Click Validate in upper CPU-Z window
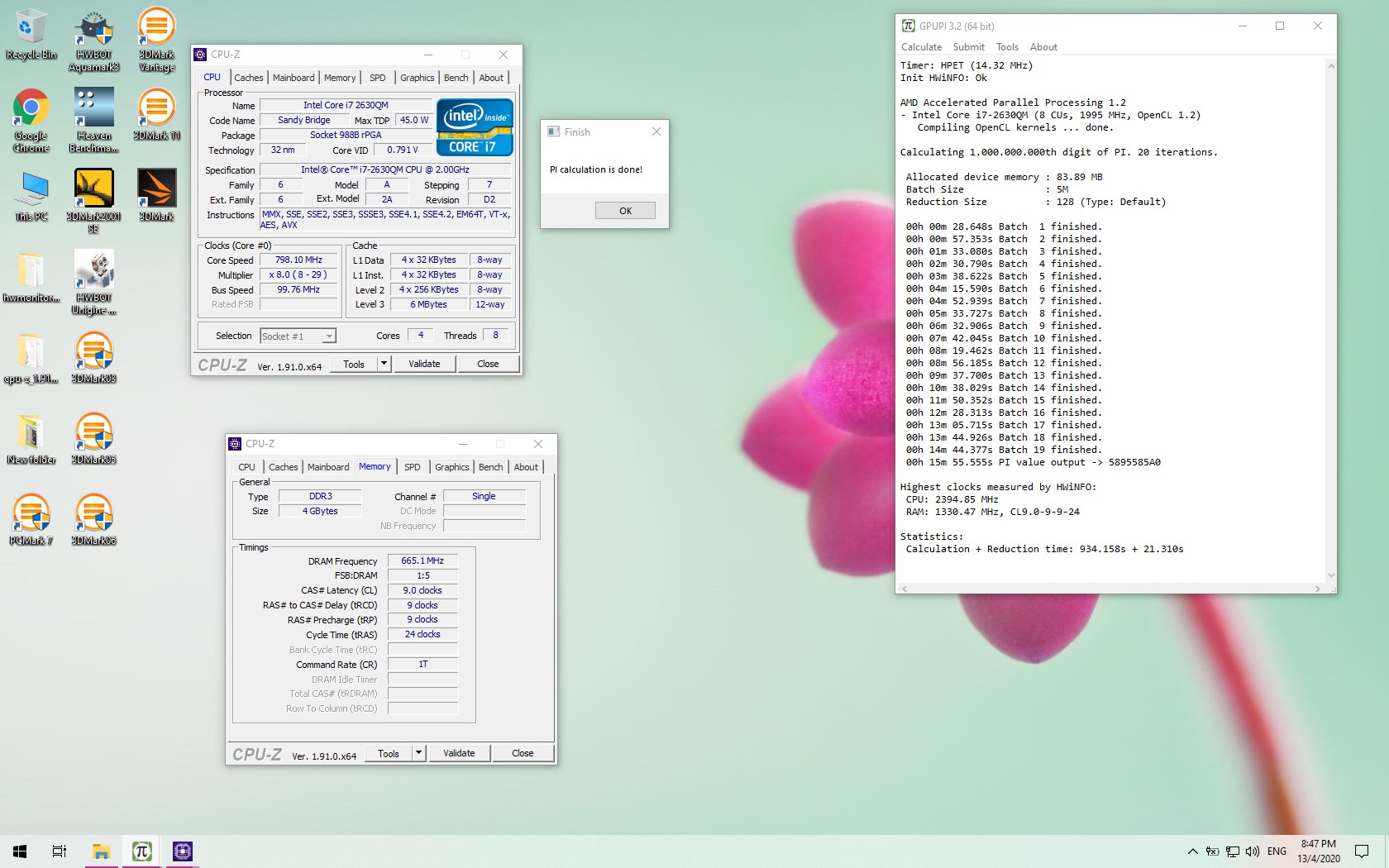1389x868 pixels. tap(424, 364)
